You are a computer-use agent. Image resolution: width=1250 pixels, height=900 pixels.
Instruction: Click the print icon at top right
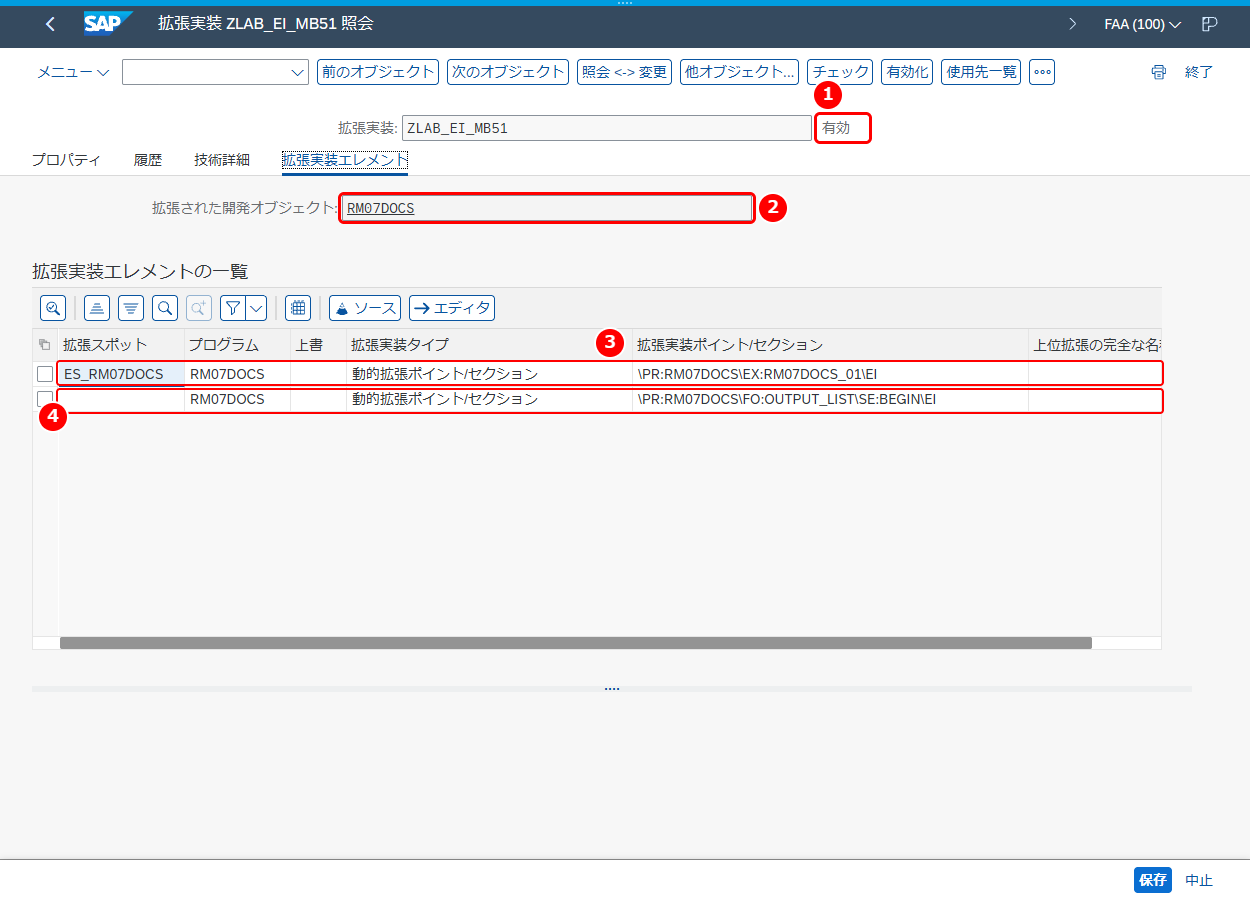point(1159,72)
